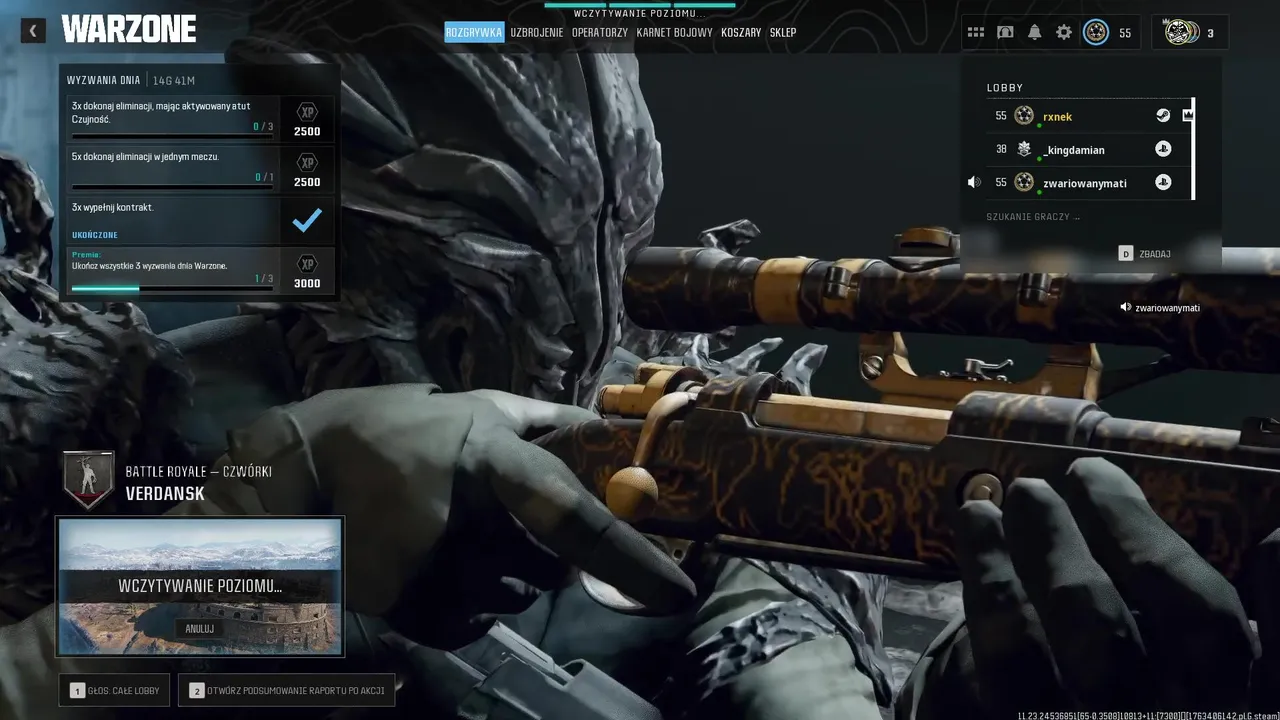Viewport: 1280px width, 720px height.
Task: Click GŁOS: CAŁE LOBBY button
Action: 114,690
